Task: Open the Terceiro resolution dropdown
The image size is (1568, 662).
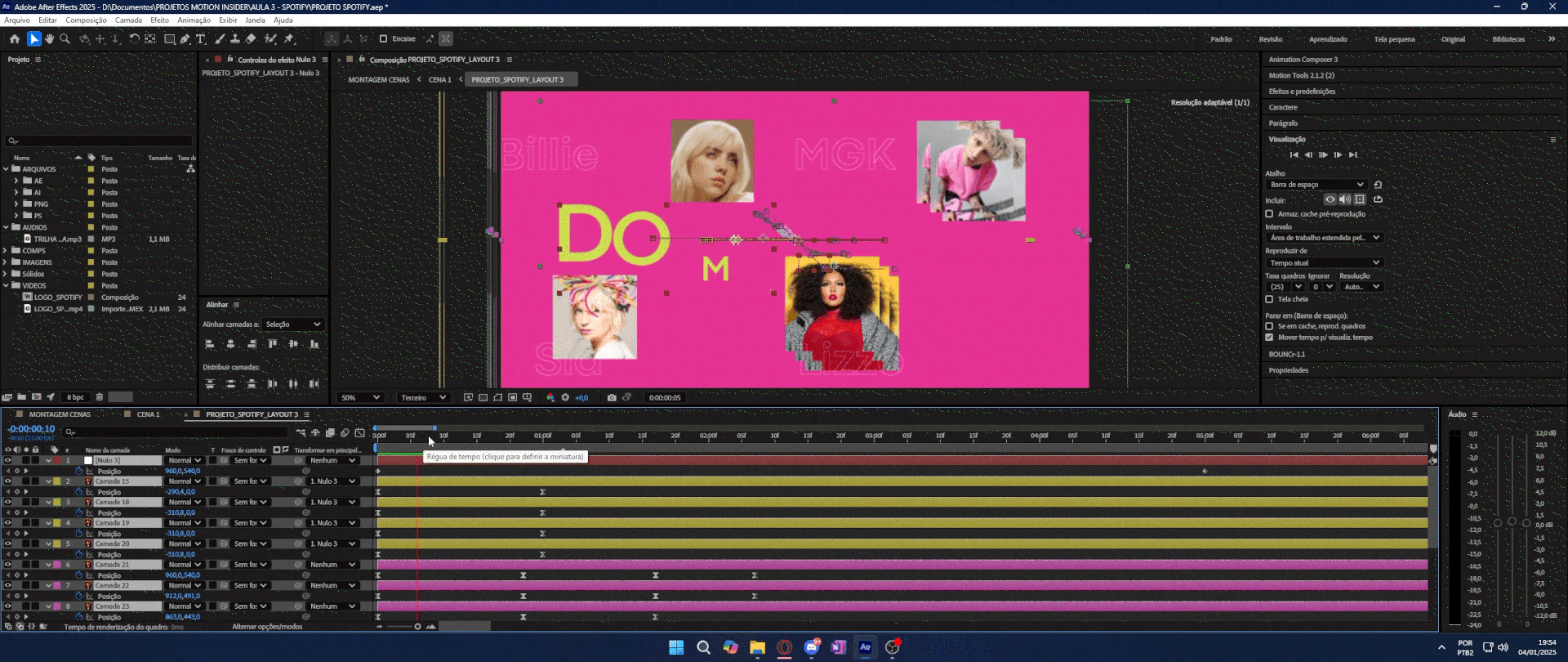Action: pyautogui.click(x=423, y=398)
